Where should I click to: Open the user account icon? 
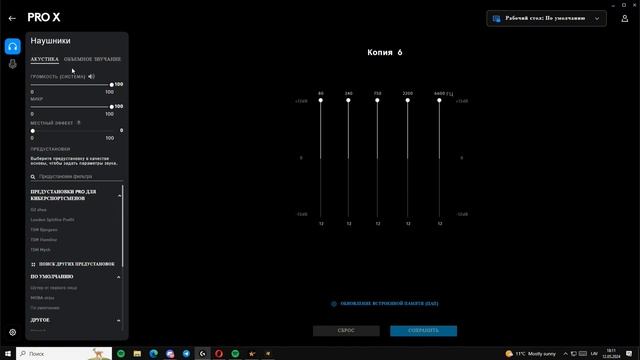point(624,18)
